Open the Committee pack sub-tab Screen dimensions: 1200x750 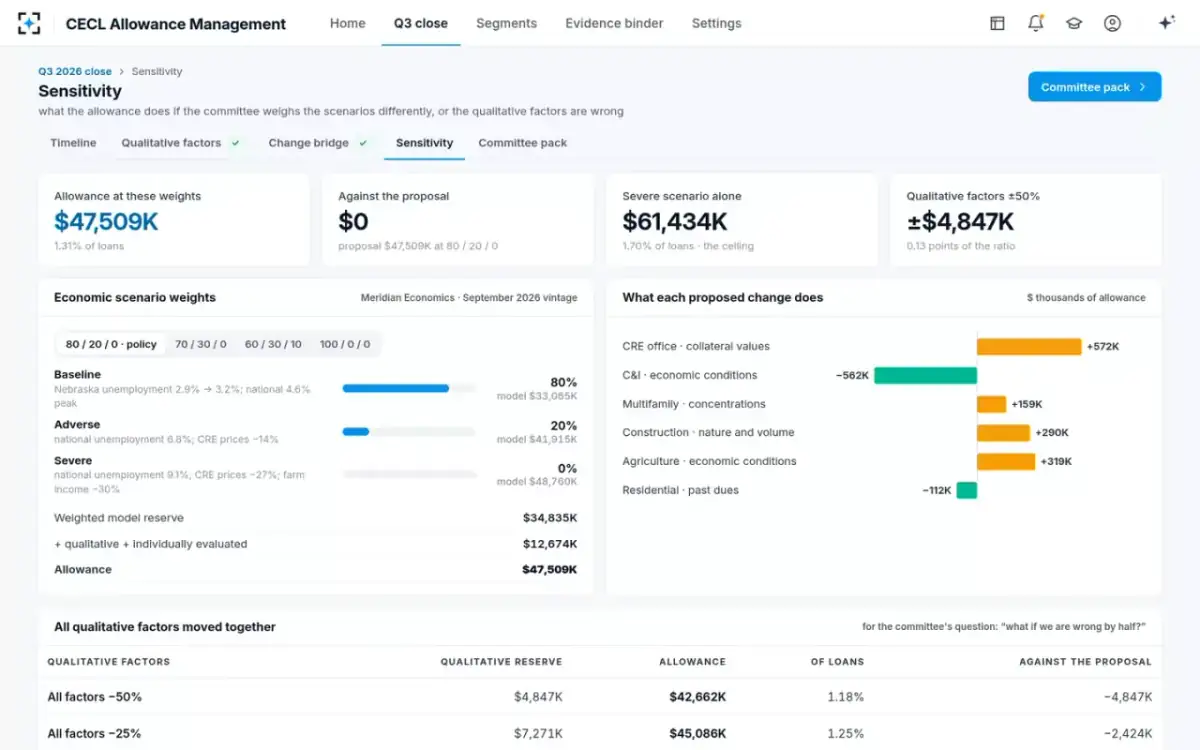tap(523, 143)
